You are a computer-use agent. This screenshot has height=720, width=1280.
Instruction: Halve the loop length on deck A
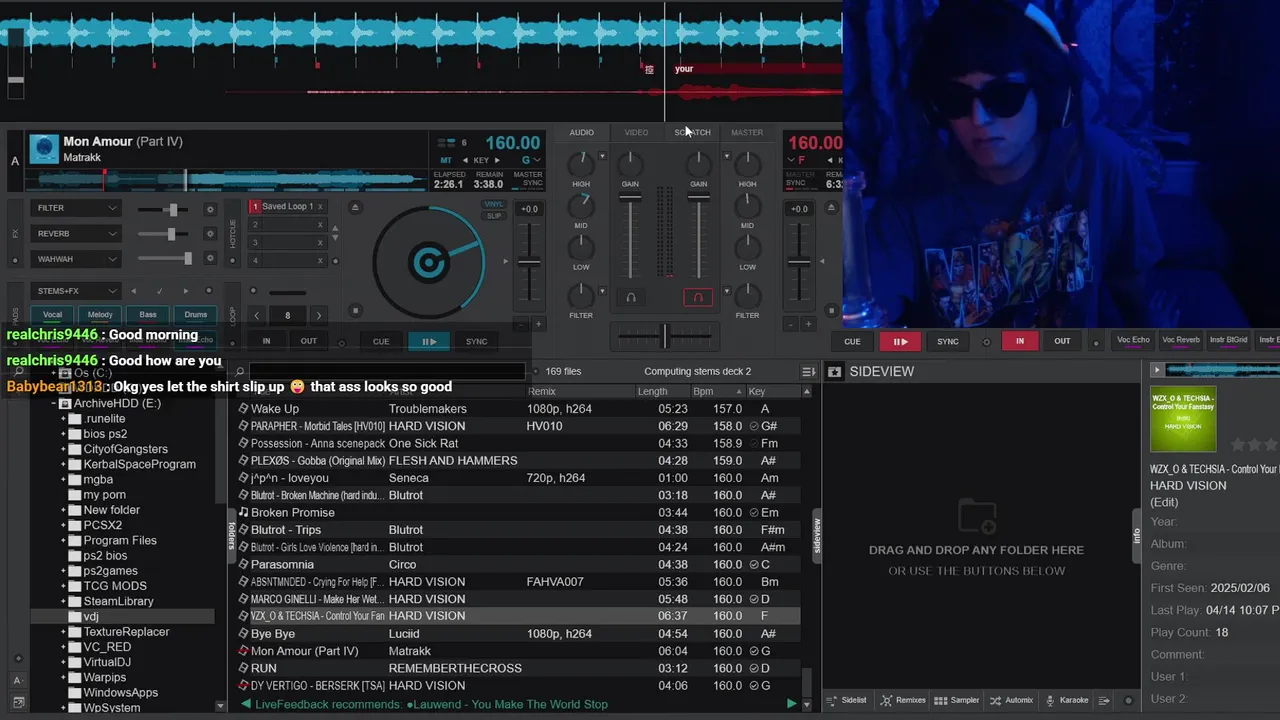[257, 315]
